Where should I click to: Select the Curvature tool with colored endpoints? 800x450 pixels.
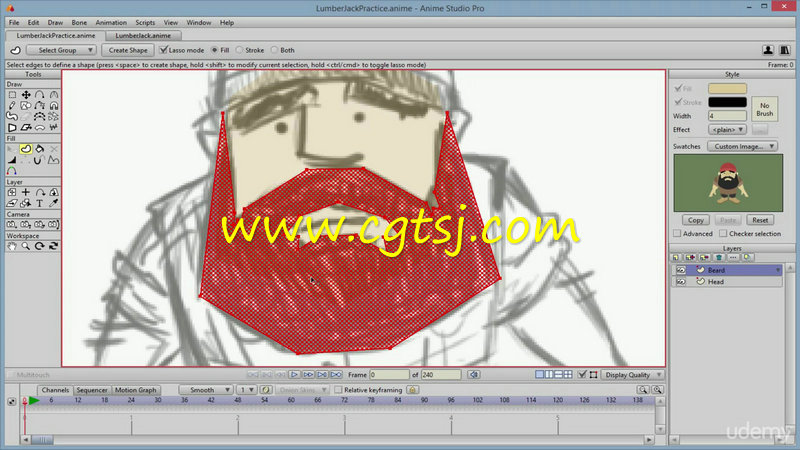tap(12, 171)
